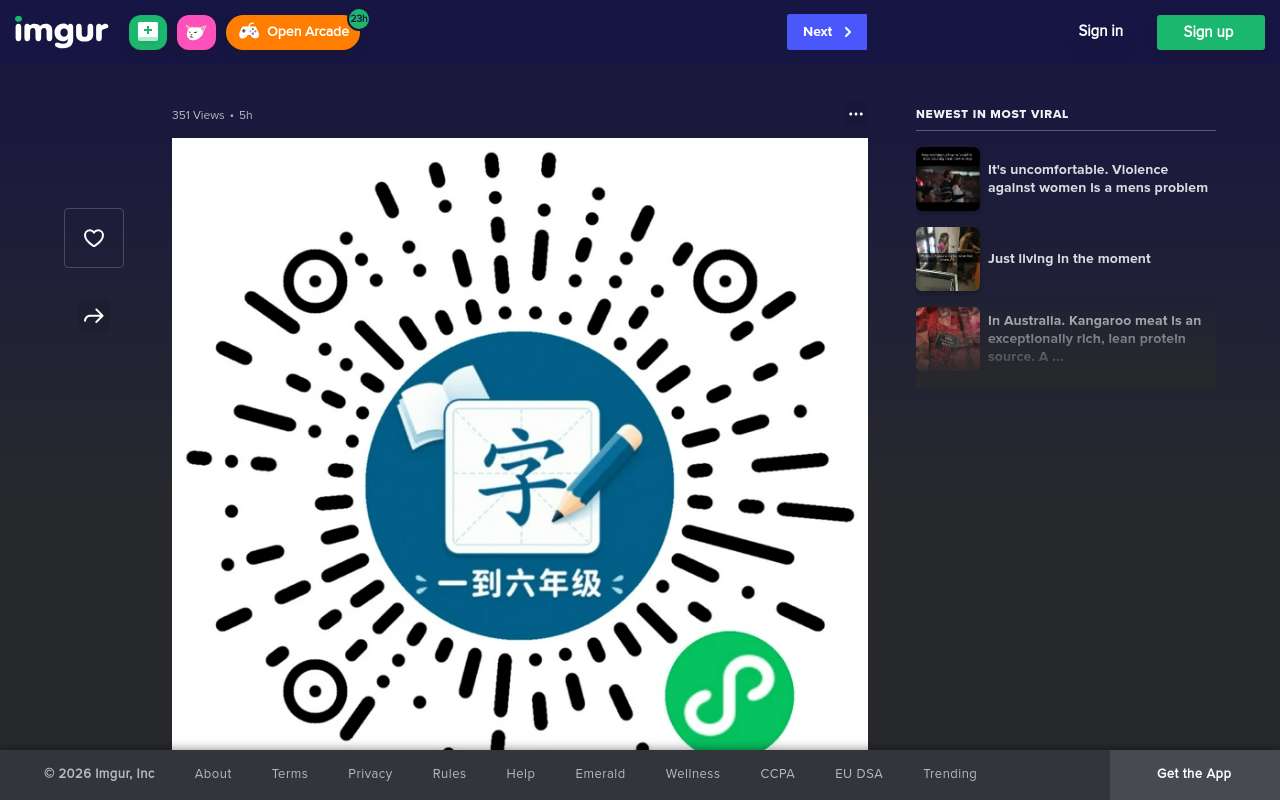
Task: Open the Emerald footer link
Action: click(x=600, y=774)
